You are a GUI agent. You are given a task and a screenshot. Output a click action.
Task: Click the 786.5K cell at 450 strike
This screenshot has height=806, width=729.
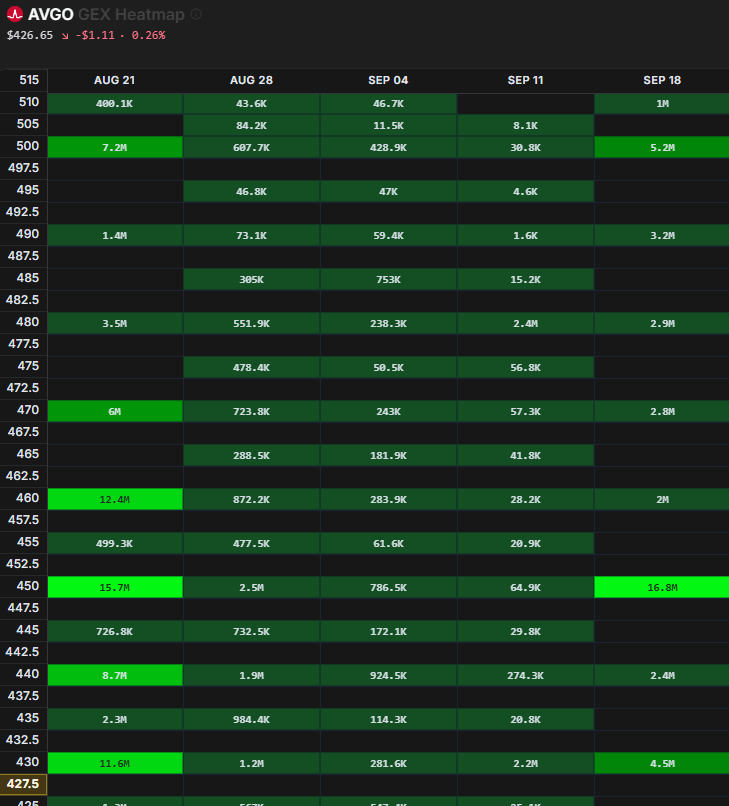coord(389,587)
